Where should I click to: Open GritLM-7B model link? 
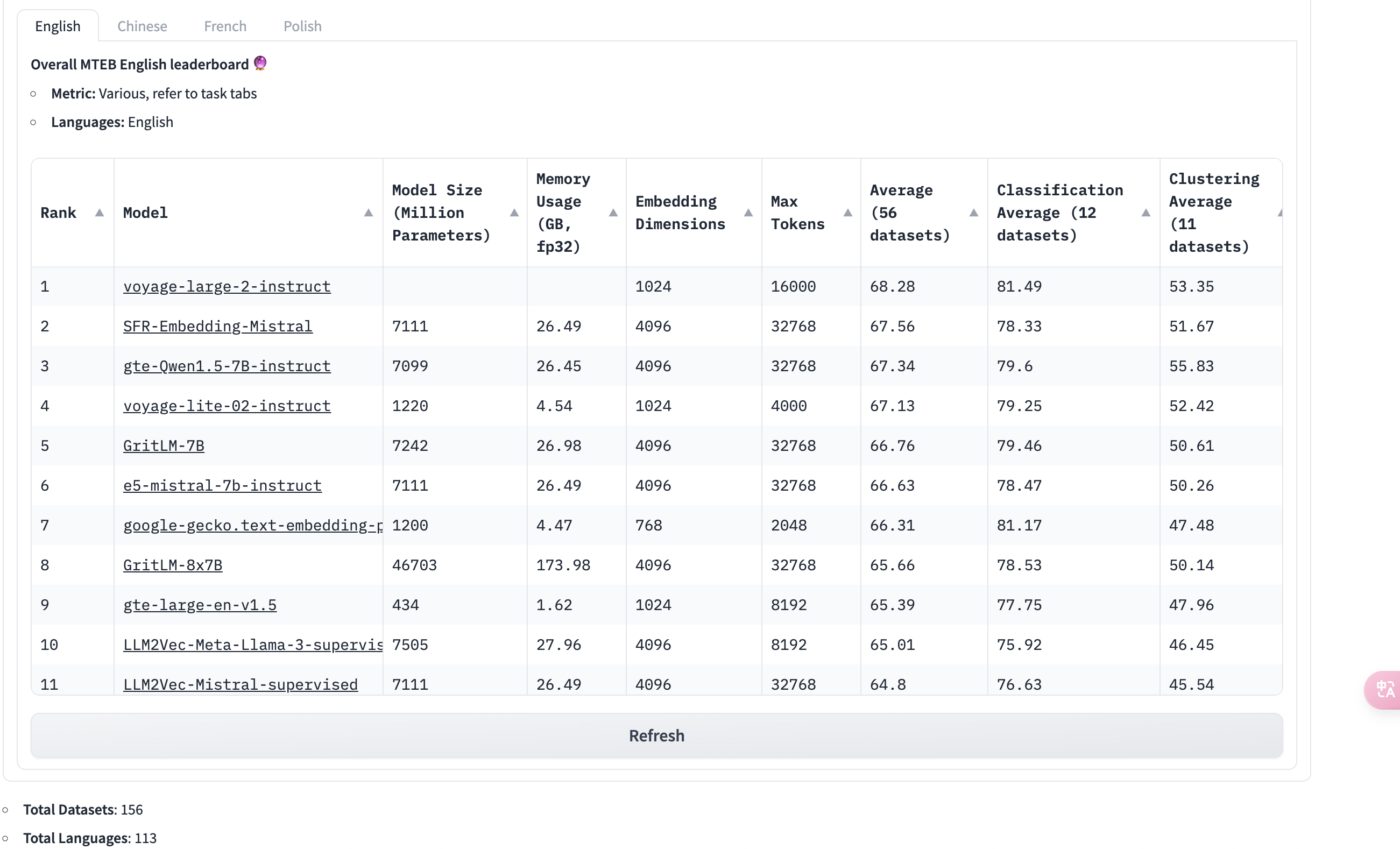tap(164, 445)
